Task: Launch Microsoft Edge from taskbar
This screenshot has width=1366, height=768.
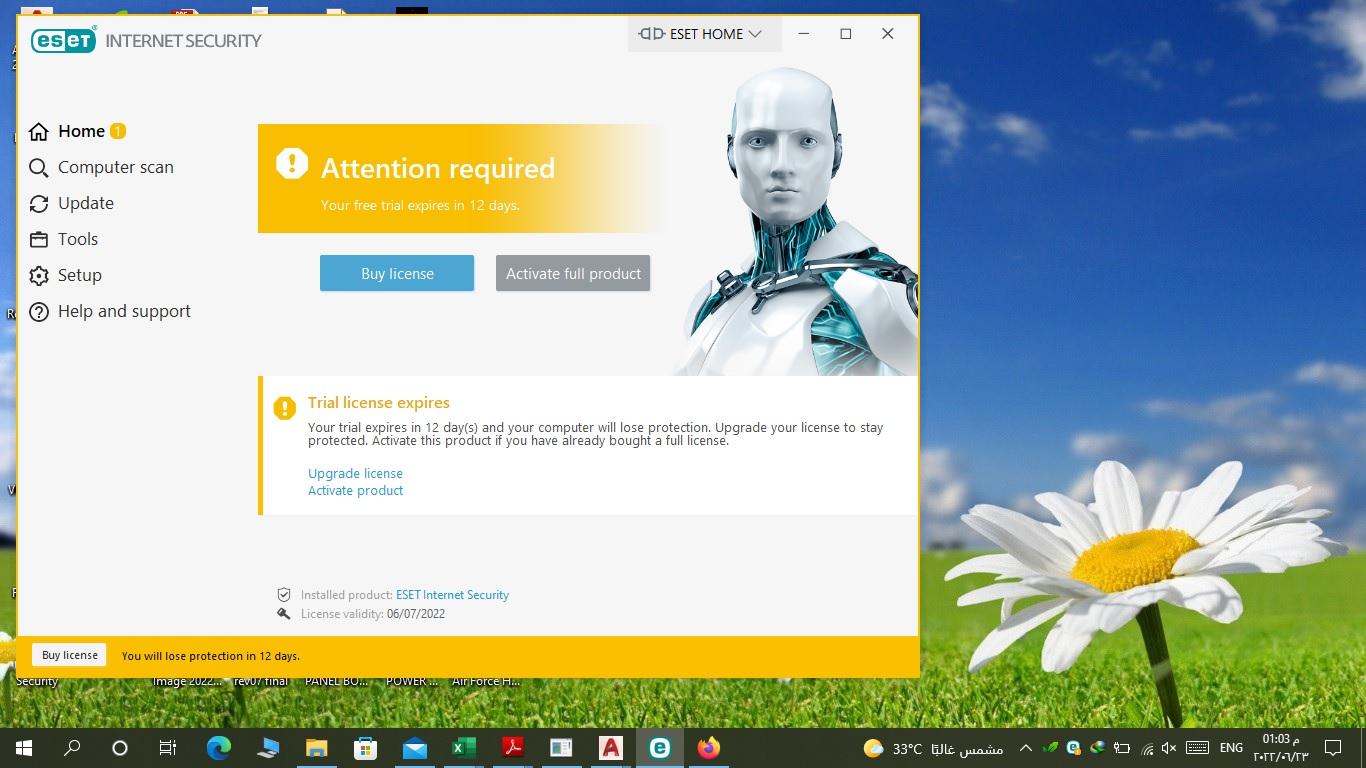Action: pyautogui.click(x=218, y=747)
